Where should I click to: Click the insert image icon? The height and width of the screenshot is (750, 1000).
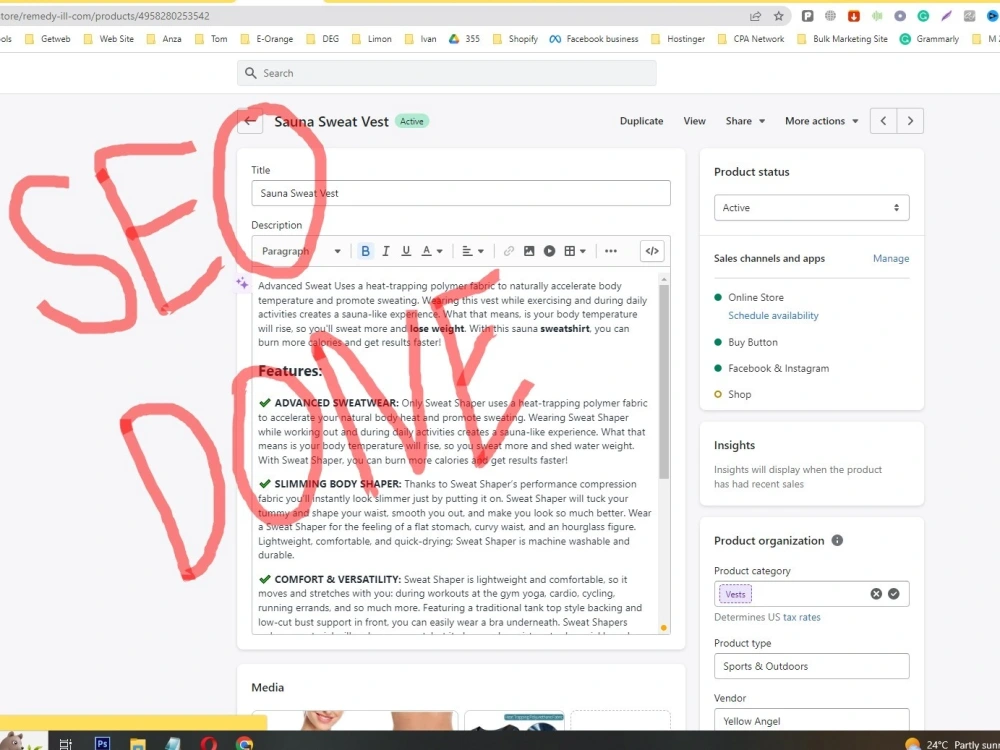(x=529, y=251)
